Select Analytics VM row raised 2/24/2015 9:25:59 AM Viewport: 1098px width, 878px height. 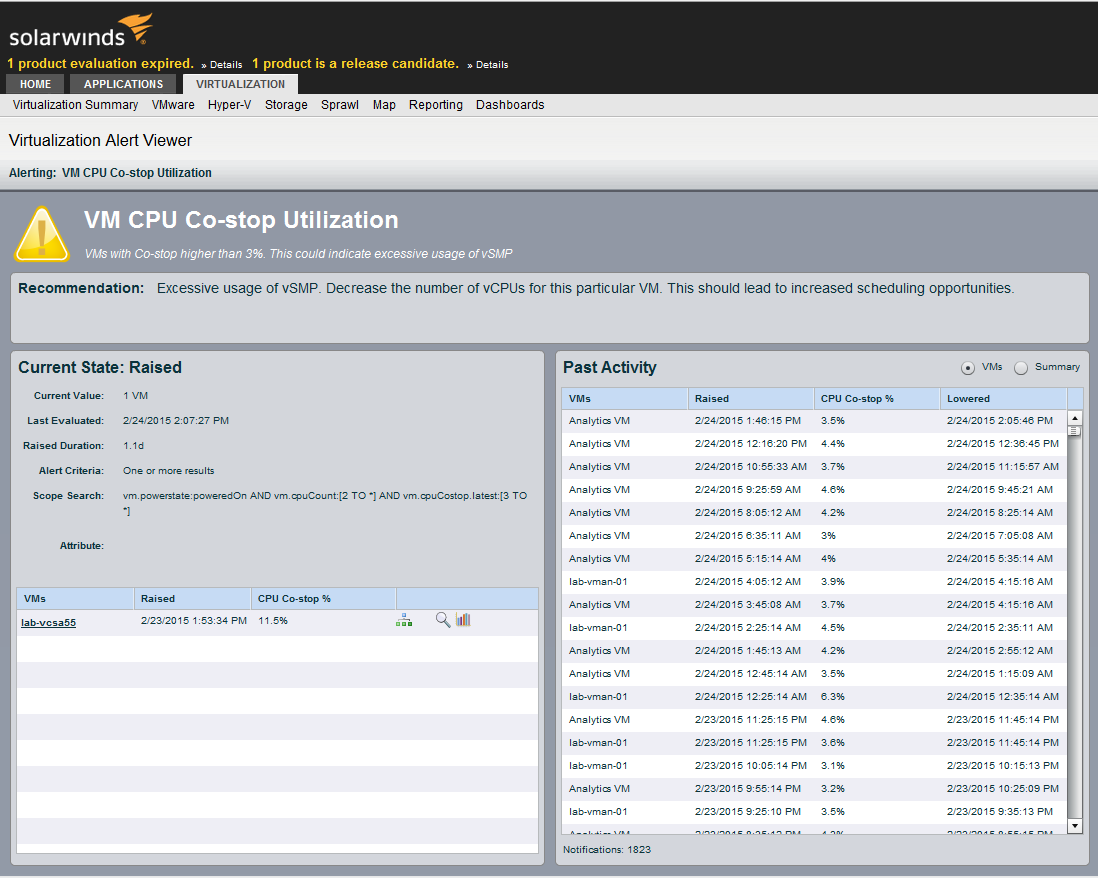click(814, 490)
